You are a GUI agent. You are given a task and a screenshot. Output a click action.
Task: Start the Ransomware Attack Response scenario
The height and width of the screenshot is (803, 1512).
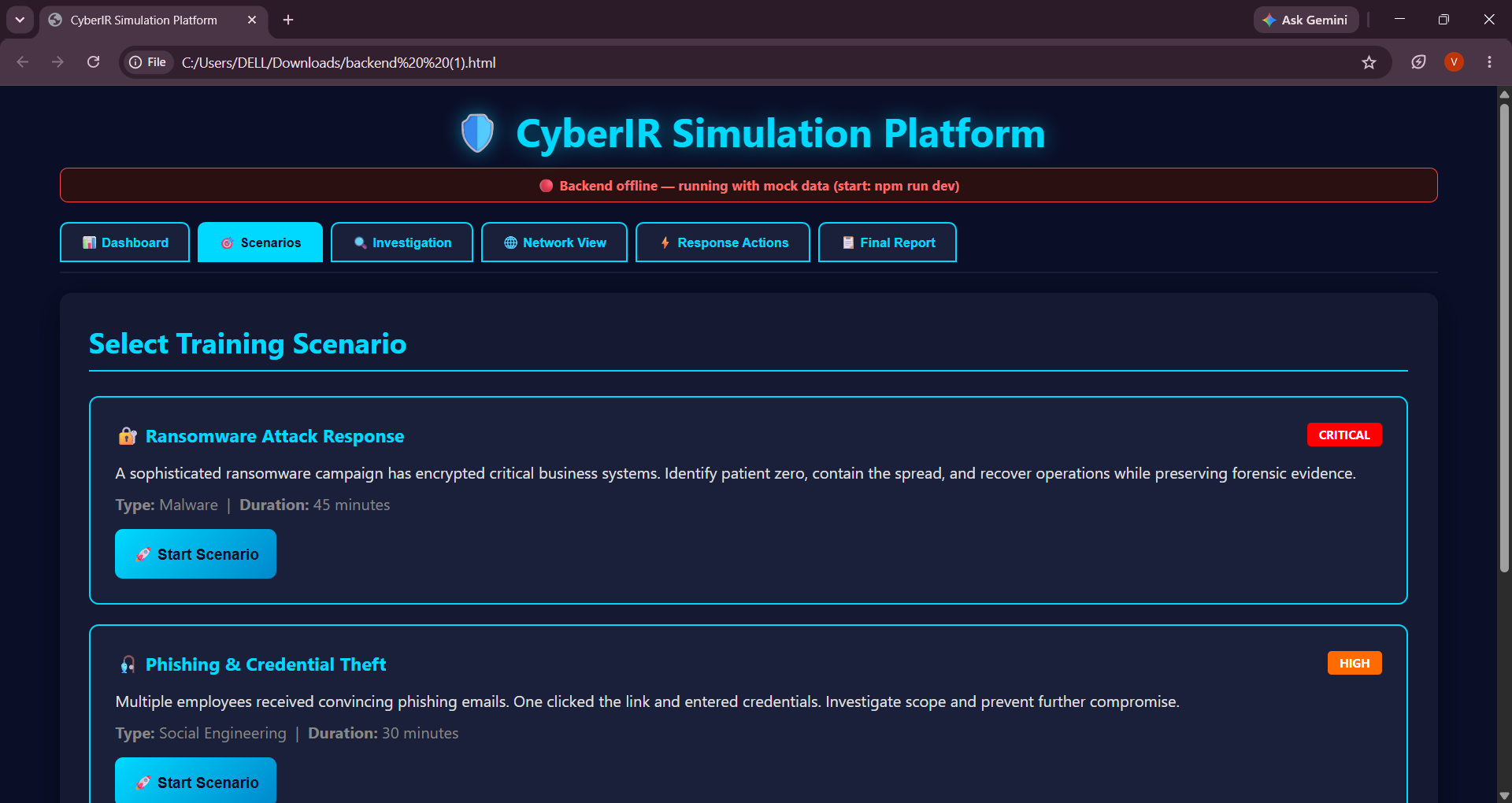pyautogui.click(x=195, y=554)
